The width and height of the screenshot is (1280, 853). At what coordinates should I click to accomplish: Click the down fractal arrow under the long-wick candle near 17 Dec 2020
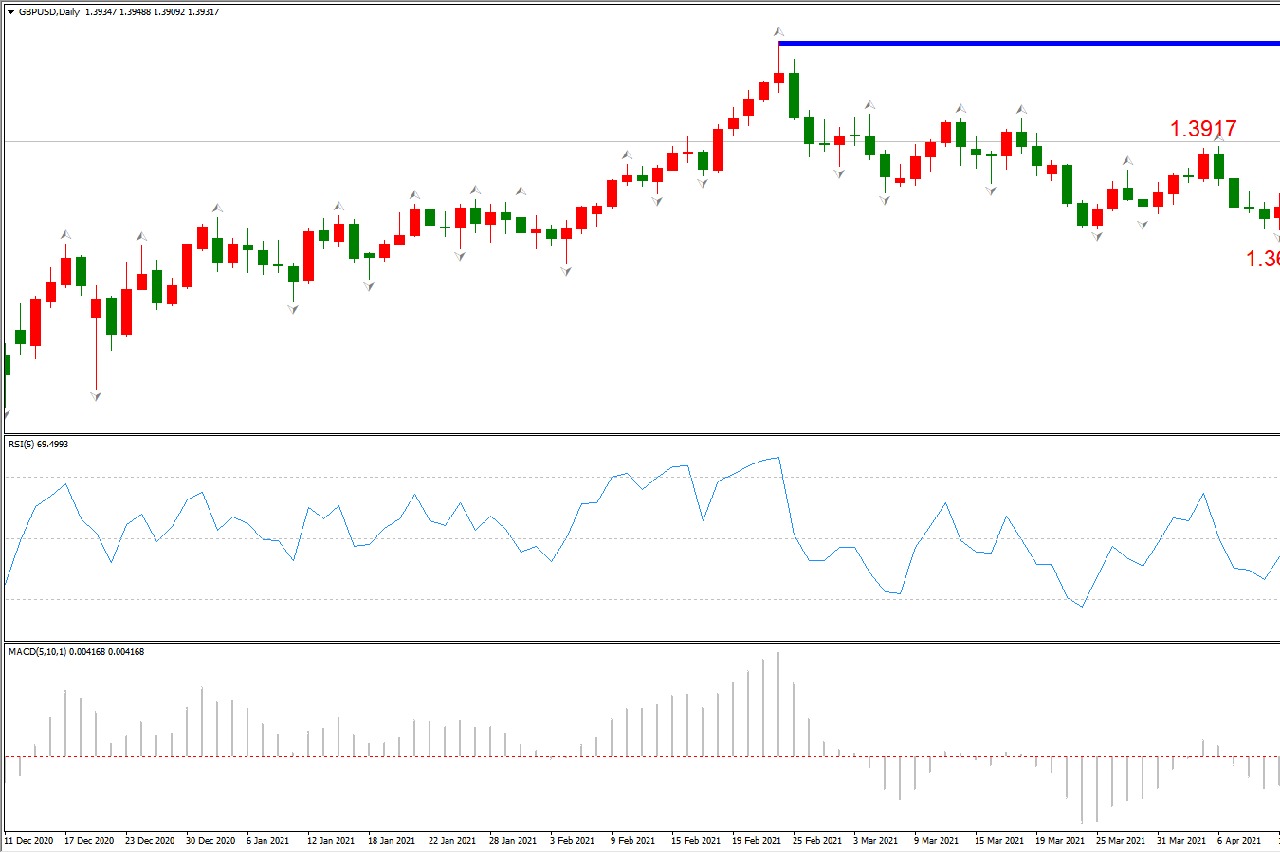pos(96,396)
